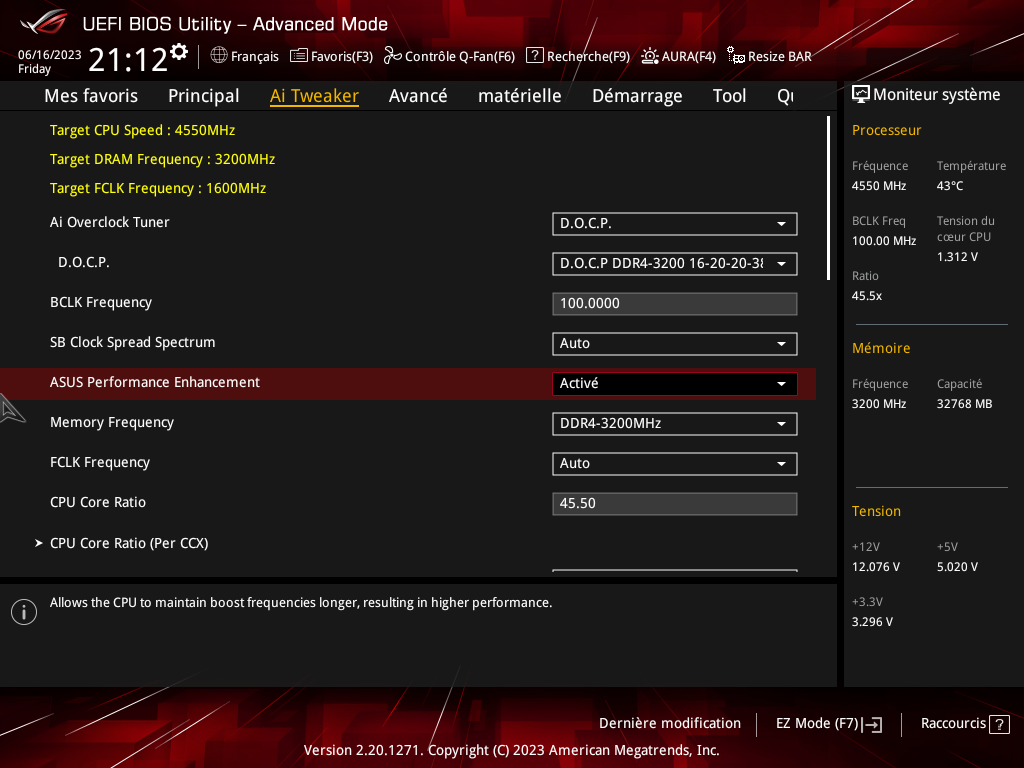1024x768 pixels.
Task: Open Favoris(F3) list
Action: click(x=331, y=56)
